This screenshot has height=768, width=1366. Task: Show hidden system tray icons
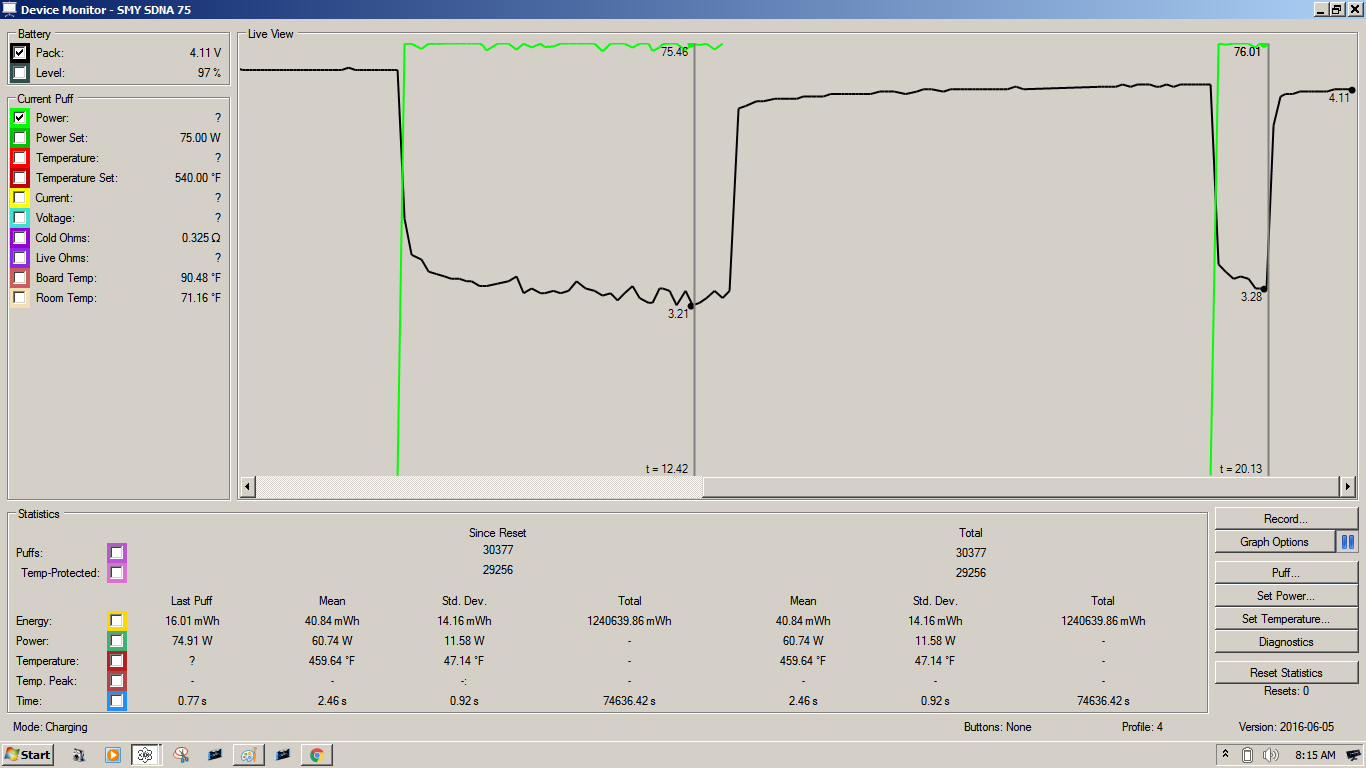click(1225, 754)
